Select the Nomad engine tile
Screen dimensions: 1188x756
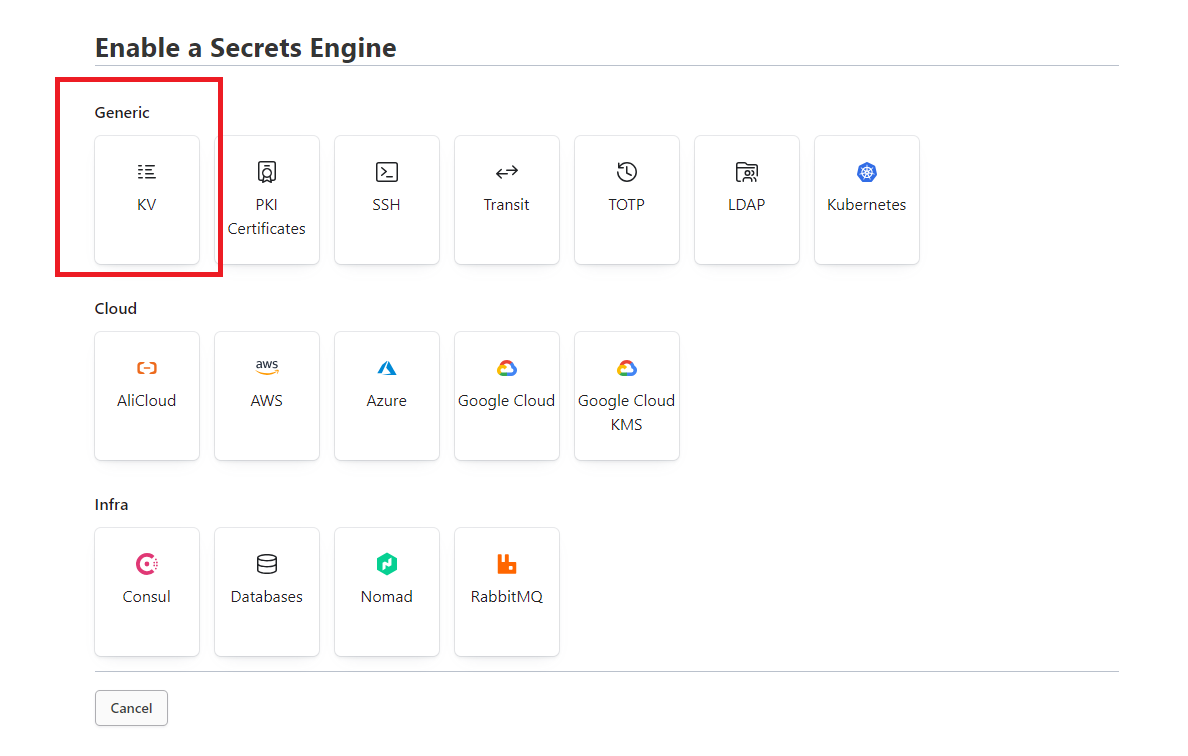pyautogui.click(x=387, y=590)
